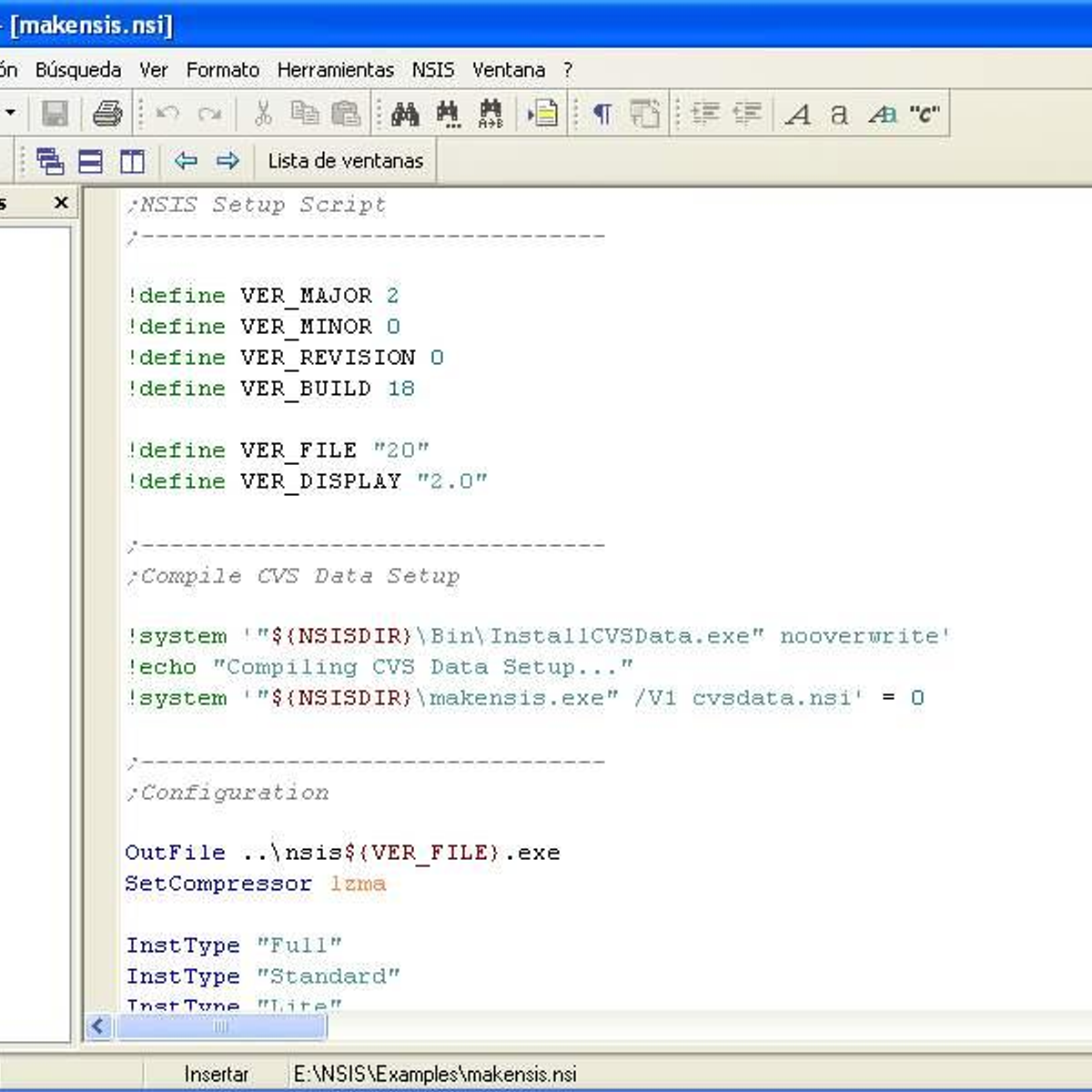Click the !system line with cvsdata.nsi
1092x1092 pixels.
click(x=525, y=698)
